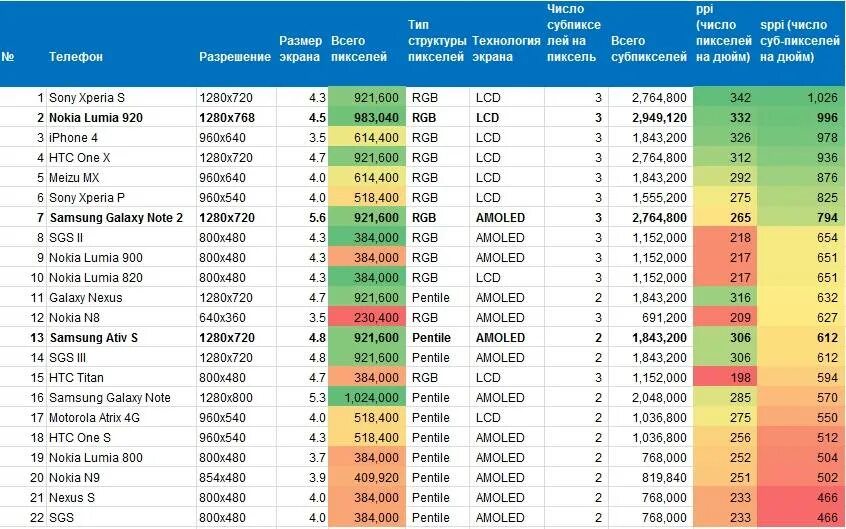Select the Galaxy Nexus Pentile cell
The width and height of the screenshot is (846, 529).
437,297
